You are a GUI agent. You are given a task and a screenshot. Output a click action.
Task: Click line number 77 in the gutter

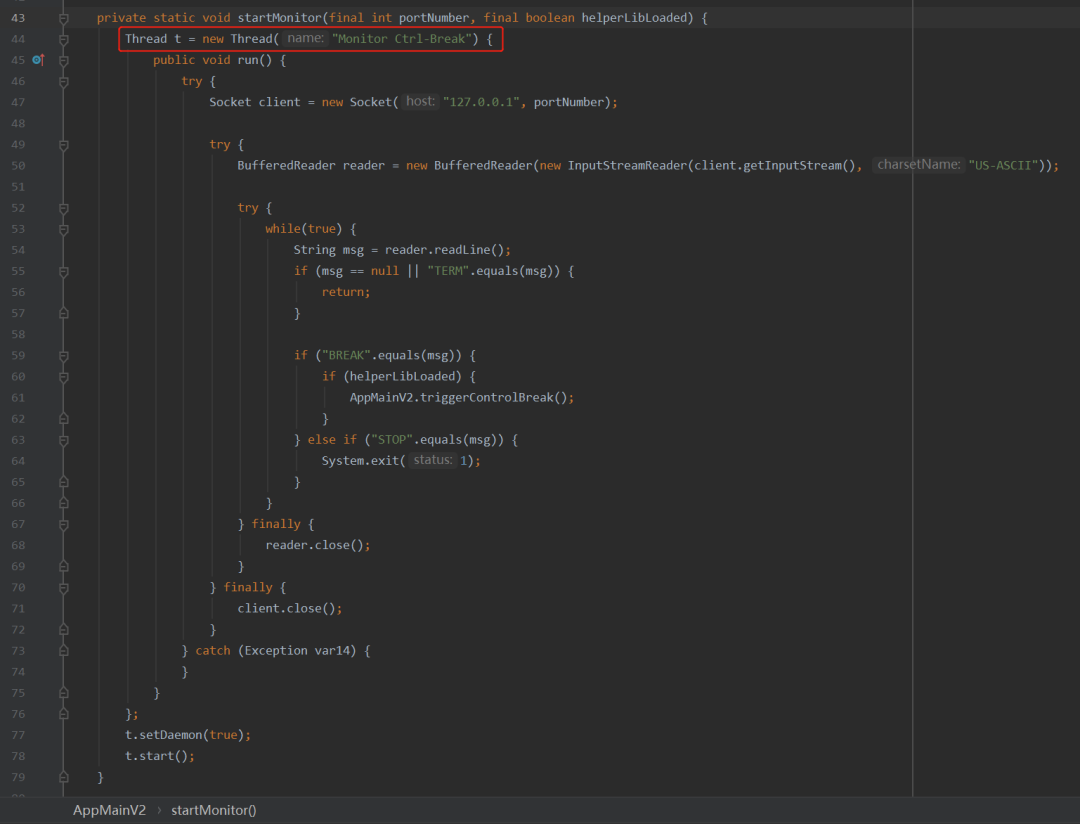pyautogui.click(x=18, y=735)
